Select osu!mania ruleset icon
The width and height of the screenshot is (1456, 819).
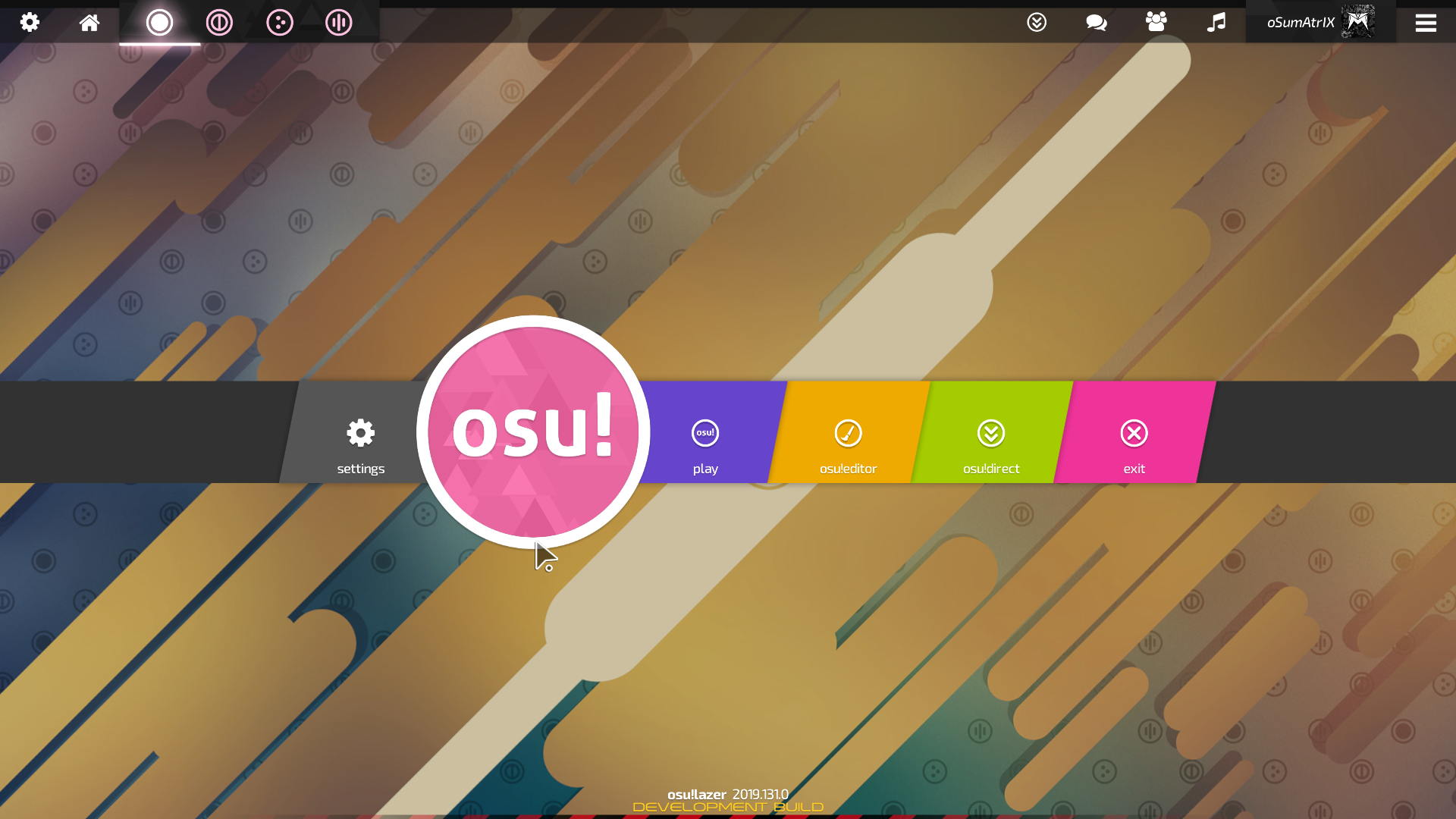coord(339,22)
